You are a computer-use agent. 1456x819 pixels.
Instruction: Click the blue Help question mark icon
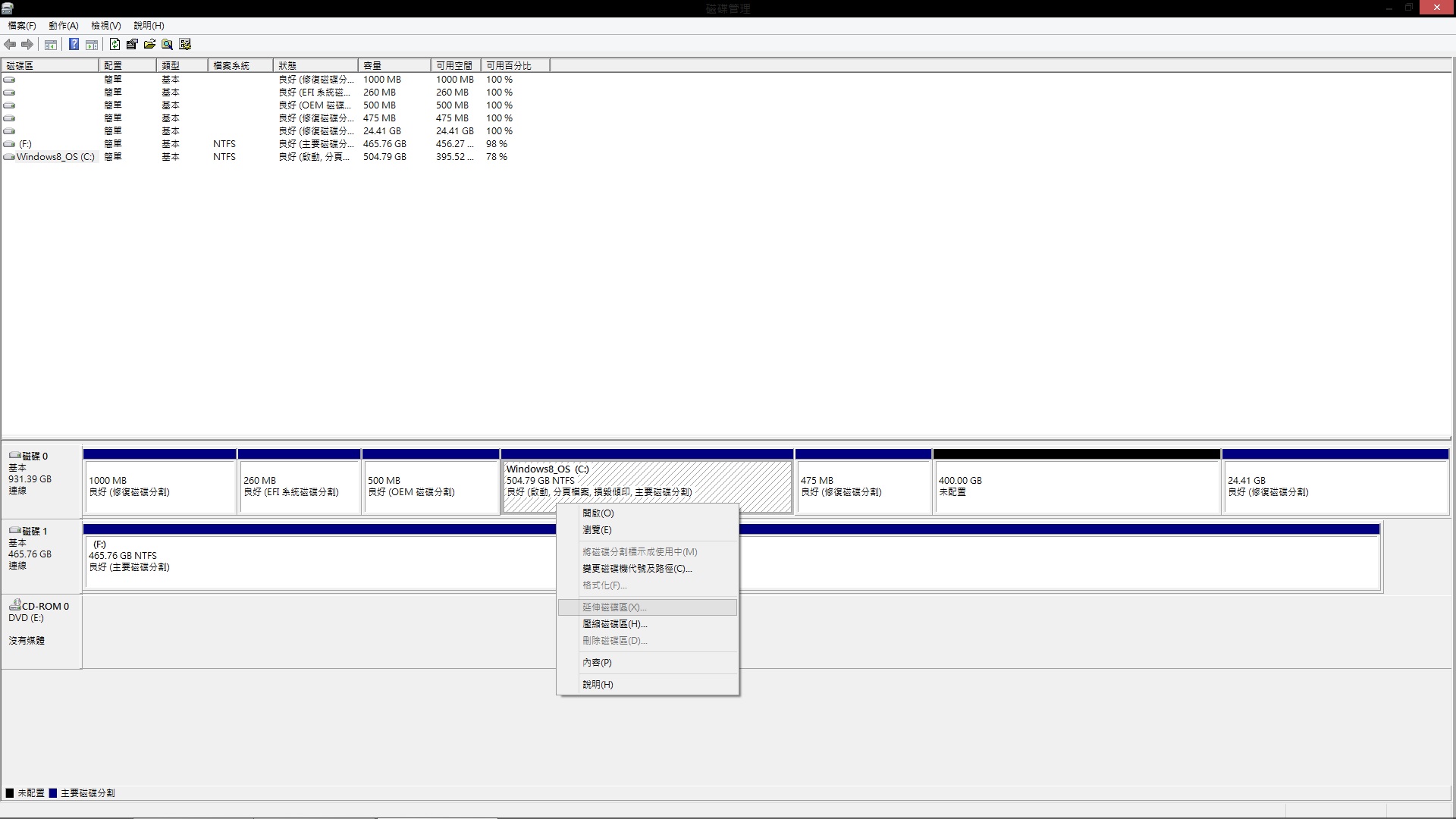click(74, 45)
